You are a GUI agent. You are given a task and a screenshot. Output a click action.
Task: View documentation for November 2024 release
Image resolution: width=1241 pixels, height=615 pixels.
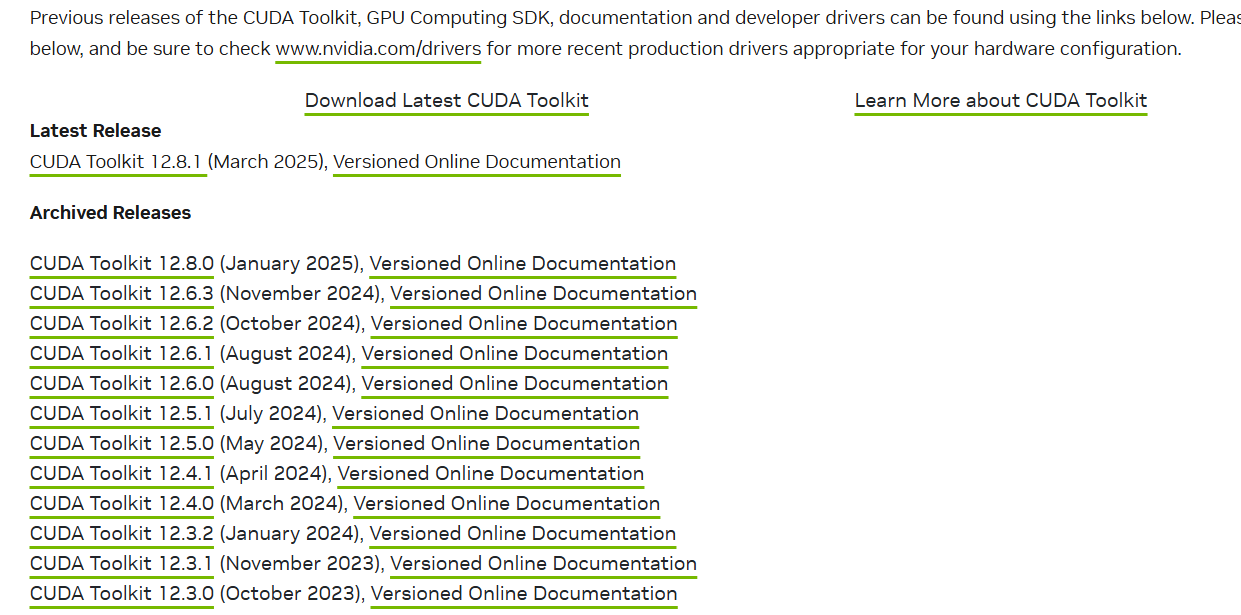coord(543,294)
